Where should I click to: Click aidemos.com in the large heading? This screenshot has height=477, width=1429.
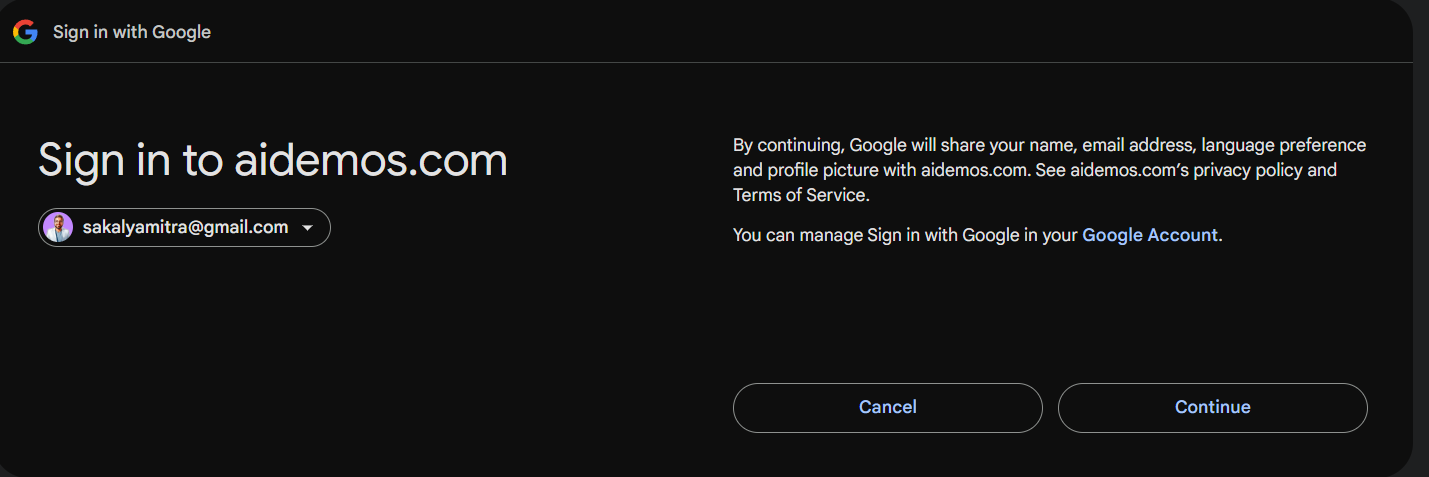[371, 160]
